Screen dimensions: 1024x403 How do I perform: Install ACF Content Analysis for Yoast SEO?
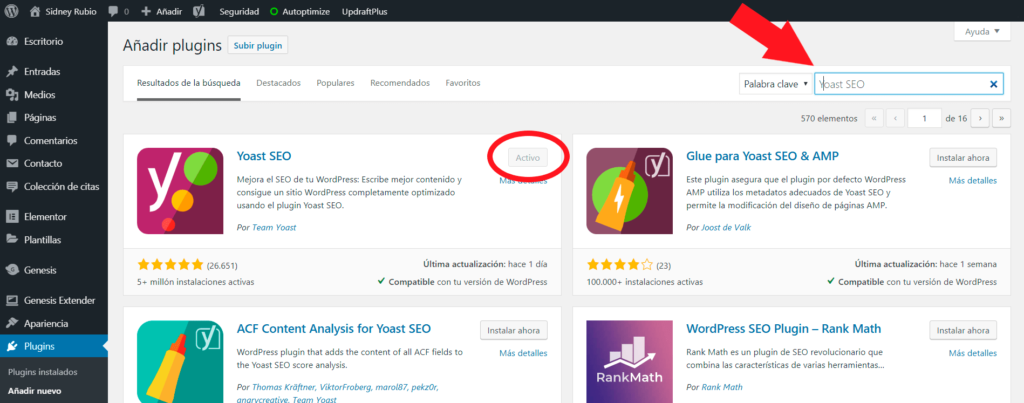(514, 330)
